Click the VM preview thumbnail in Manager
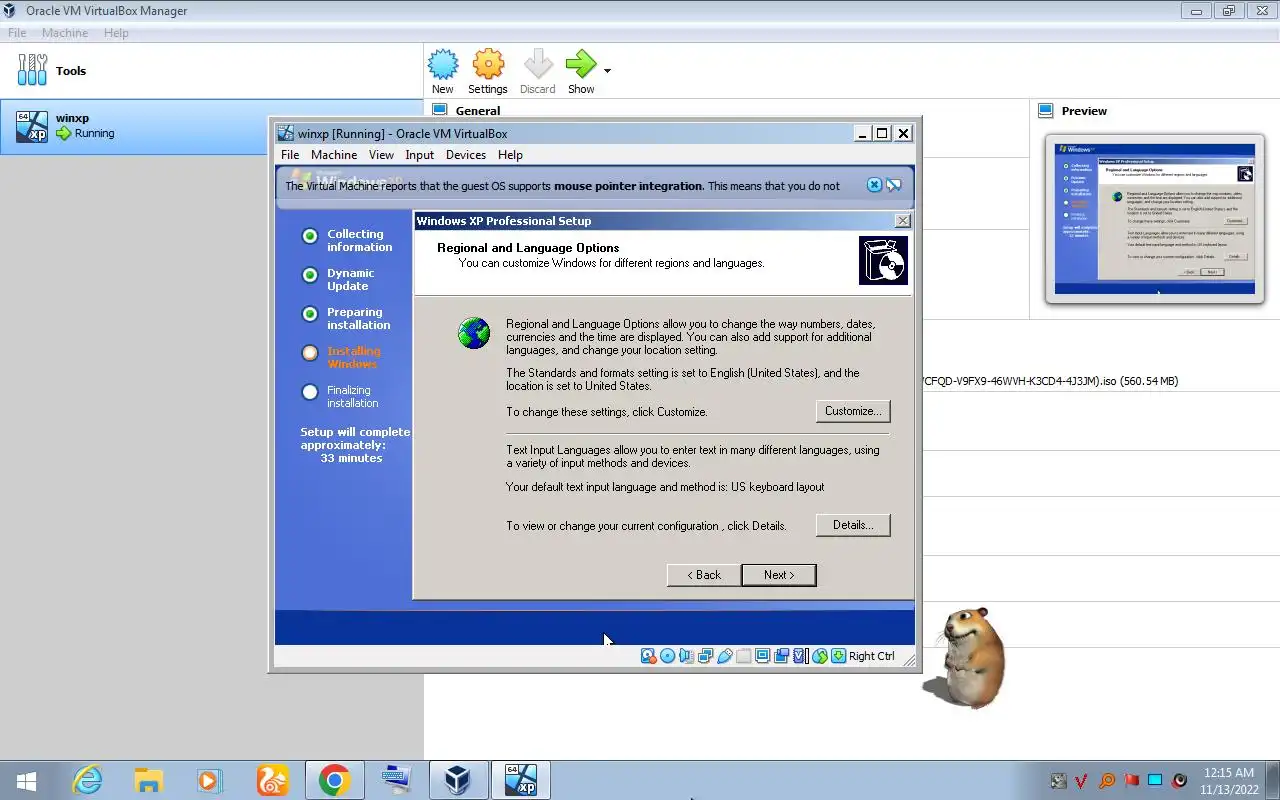Screen dimensions: 1280x800 pyautogui.click(x=1155, y=220)
